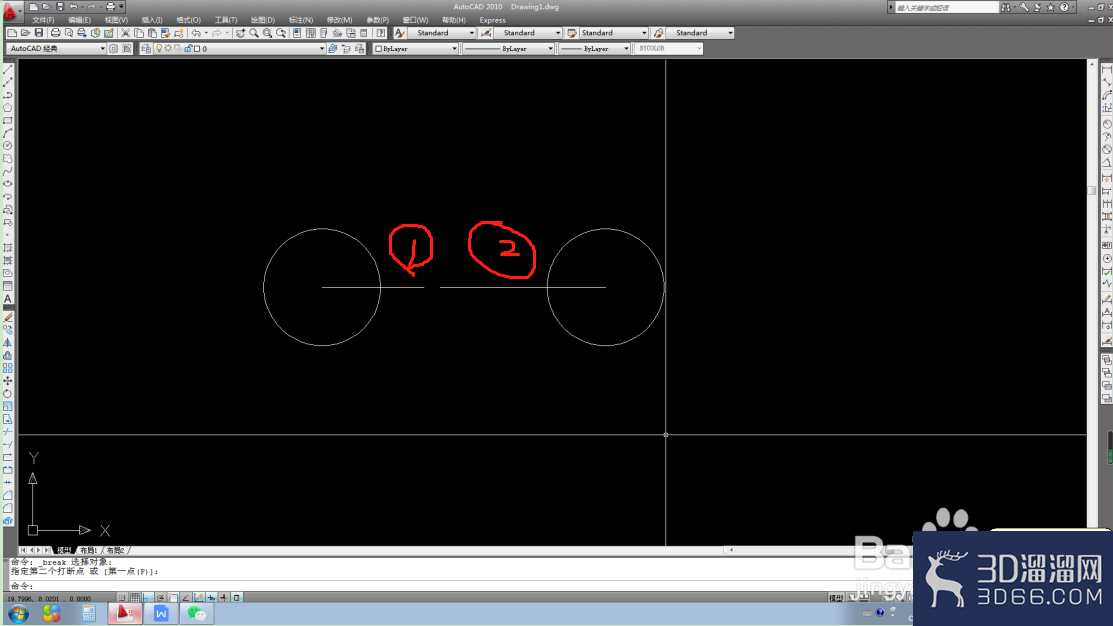Select the Rotate tool
Image resolution: width=1113 pixels, height=626 pixels.
[8, 394]
